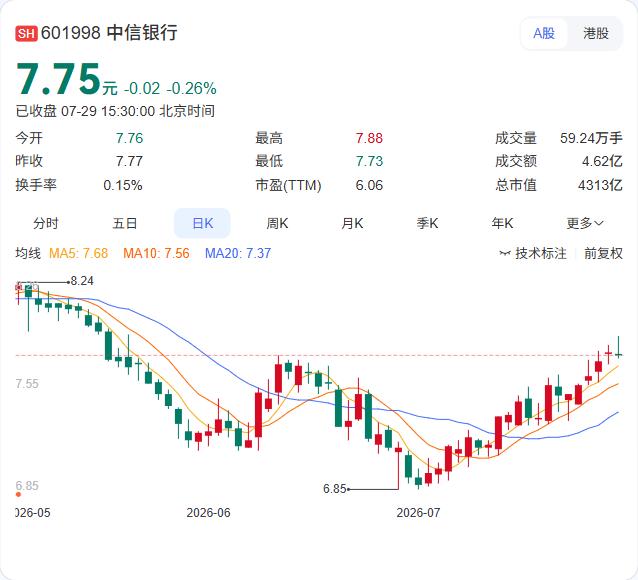Click the 最低 value 7.73

tap(369, 162)
